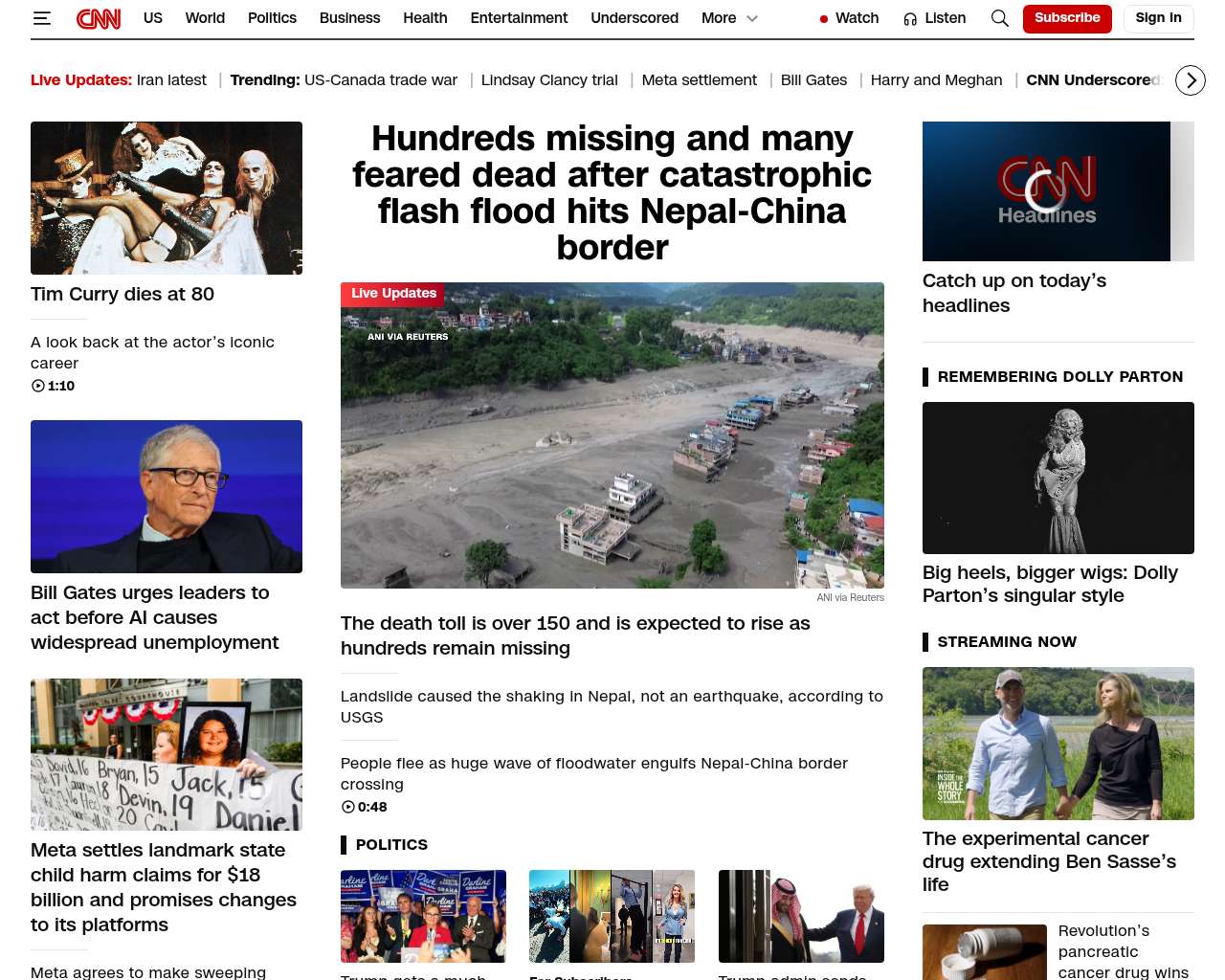Open the Meta settlement trending link

click(699, 80)
